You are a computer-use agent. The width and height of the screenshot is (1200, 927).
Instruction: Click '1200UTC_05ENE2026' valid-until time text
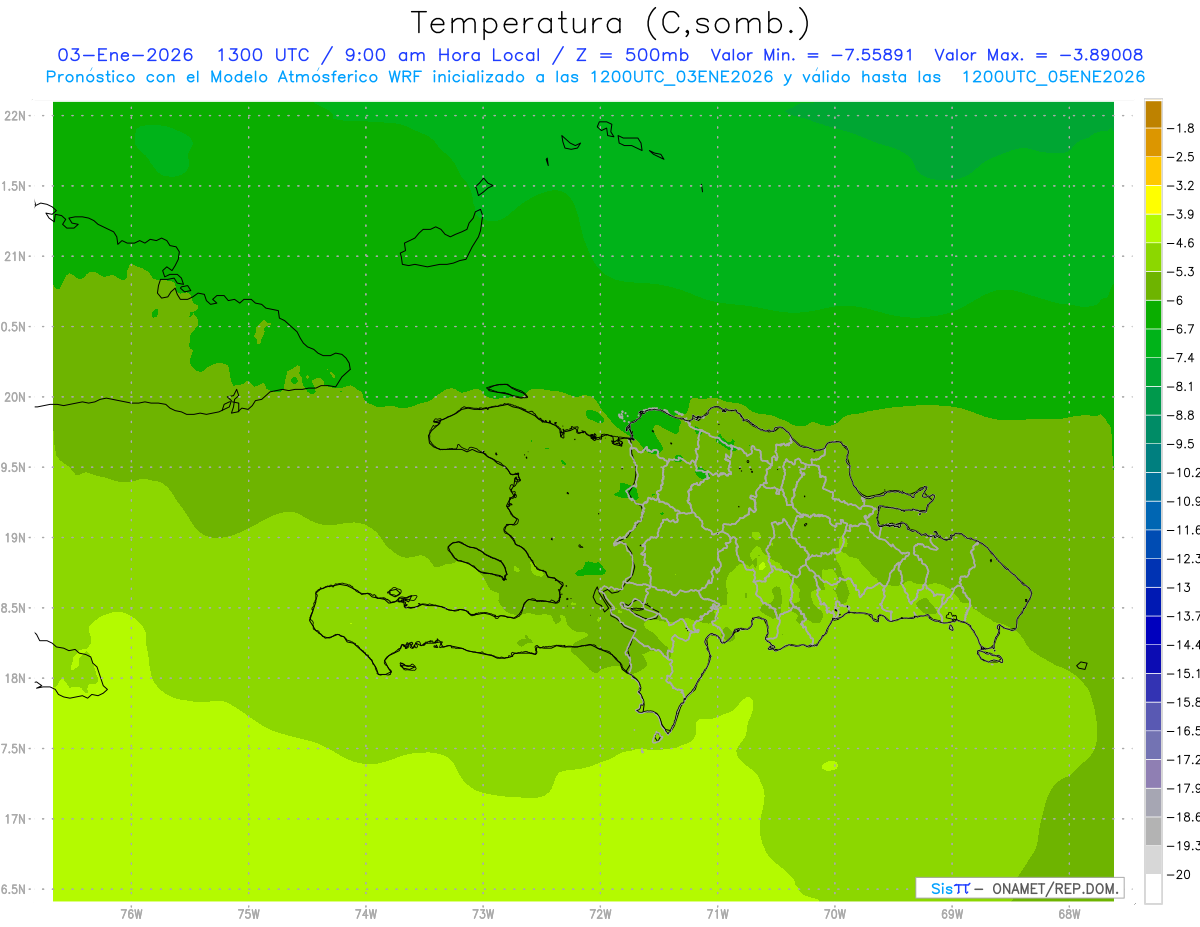[1053, 77]
